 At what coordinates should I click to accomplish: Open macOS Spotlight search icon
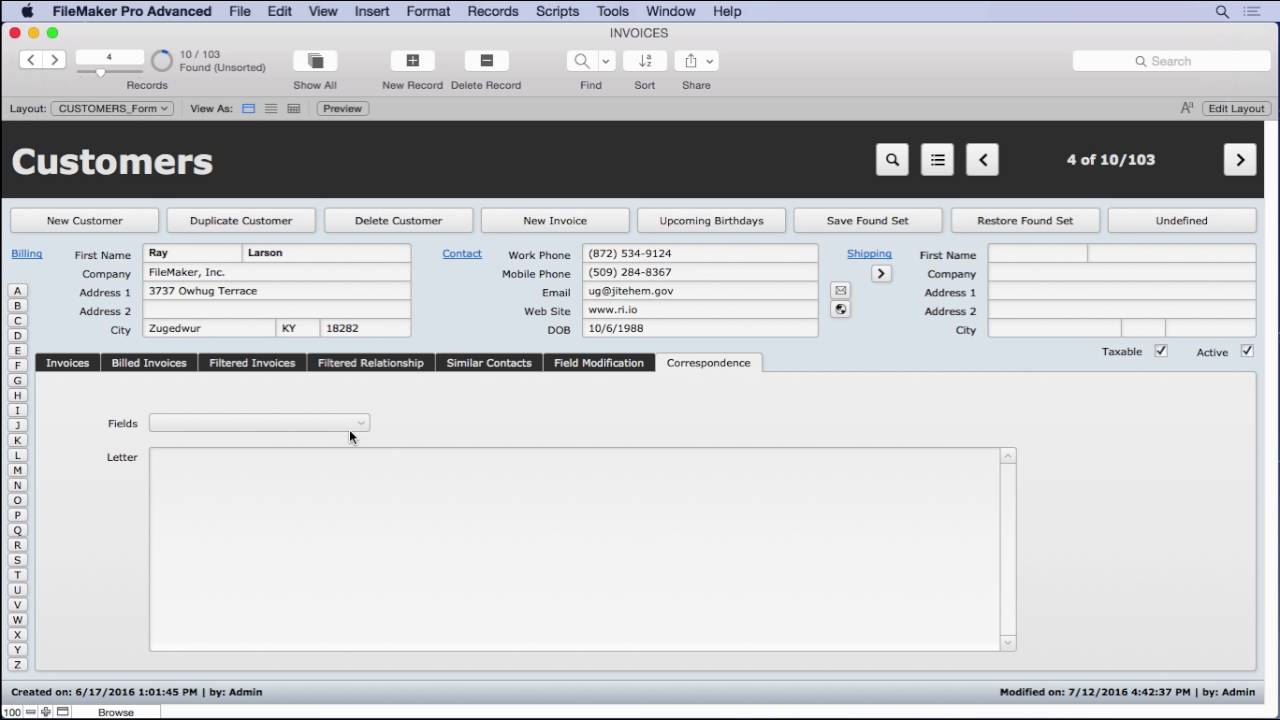(x=1222, y=12)
